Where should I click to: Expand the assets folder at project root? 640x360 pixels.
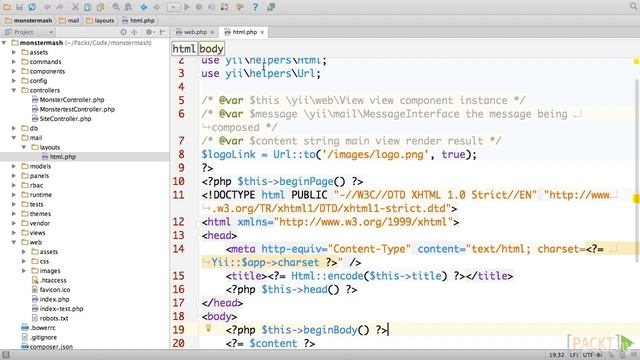pos(14,52)
